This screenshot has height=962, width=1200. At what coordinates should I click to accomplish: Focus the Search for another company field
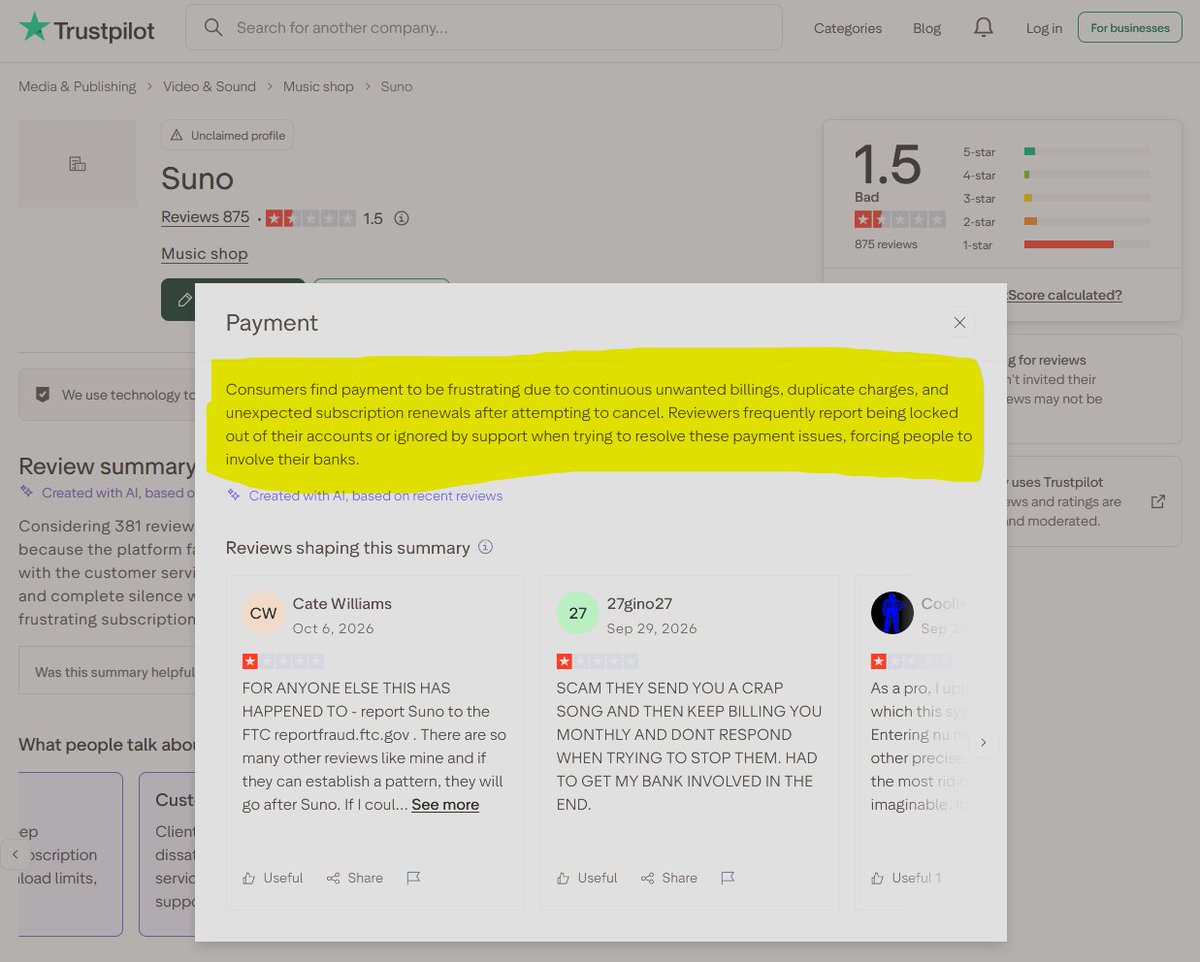click(484, 27)
